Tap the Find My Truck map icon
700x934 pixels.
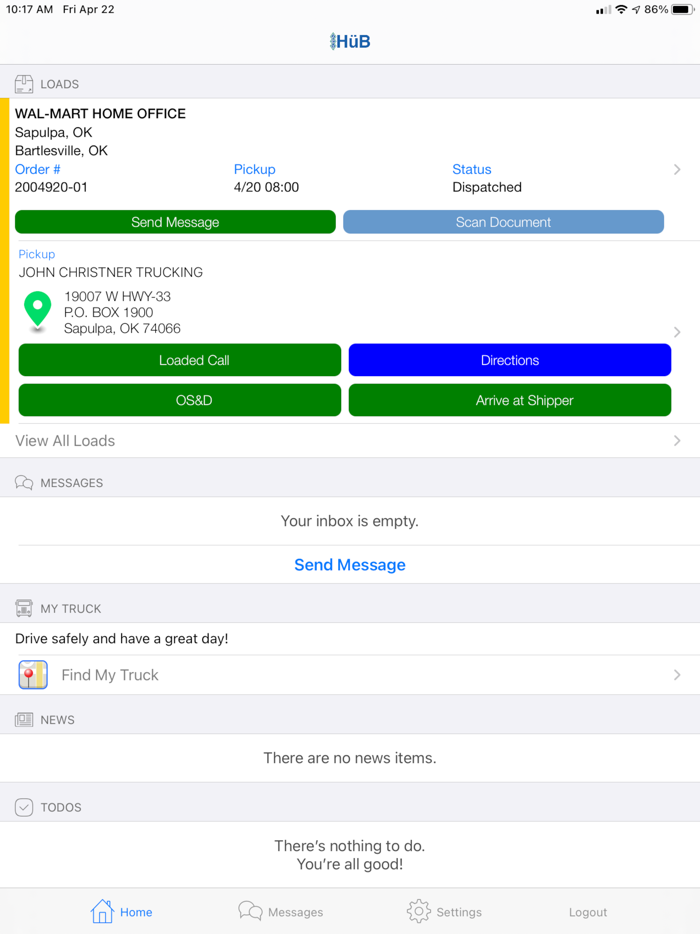[x=33, y=675]
